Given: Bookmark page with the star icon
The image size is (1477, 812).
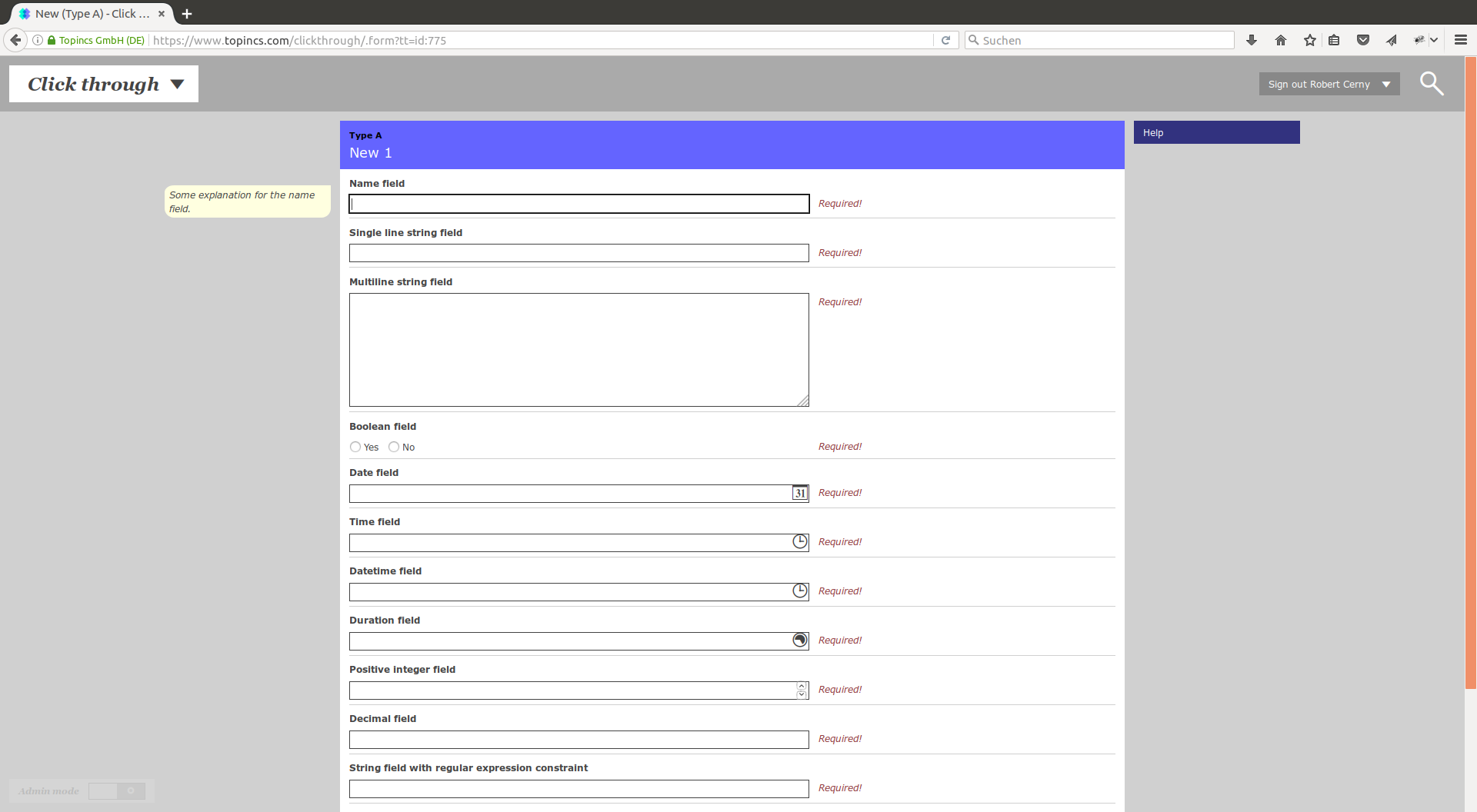Looking at the screenshot, I should point(1310,41).
